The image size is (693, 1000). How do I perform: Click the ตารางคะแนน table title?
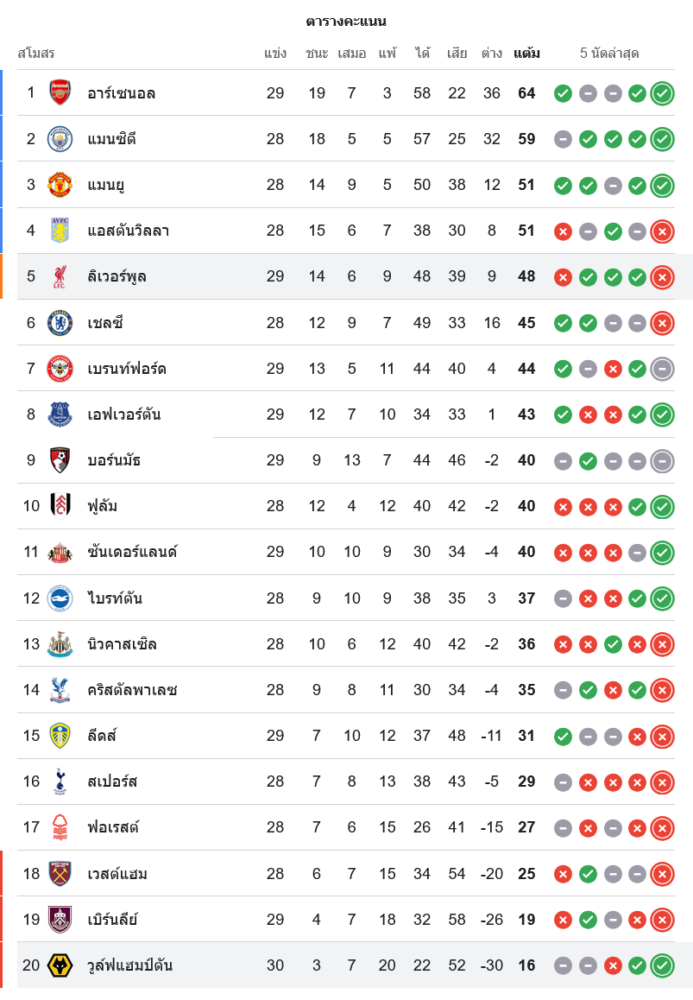click(346, 21)
